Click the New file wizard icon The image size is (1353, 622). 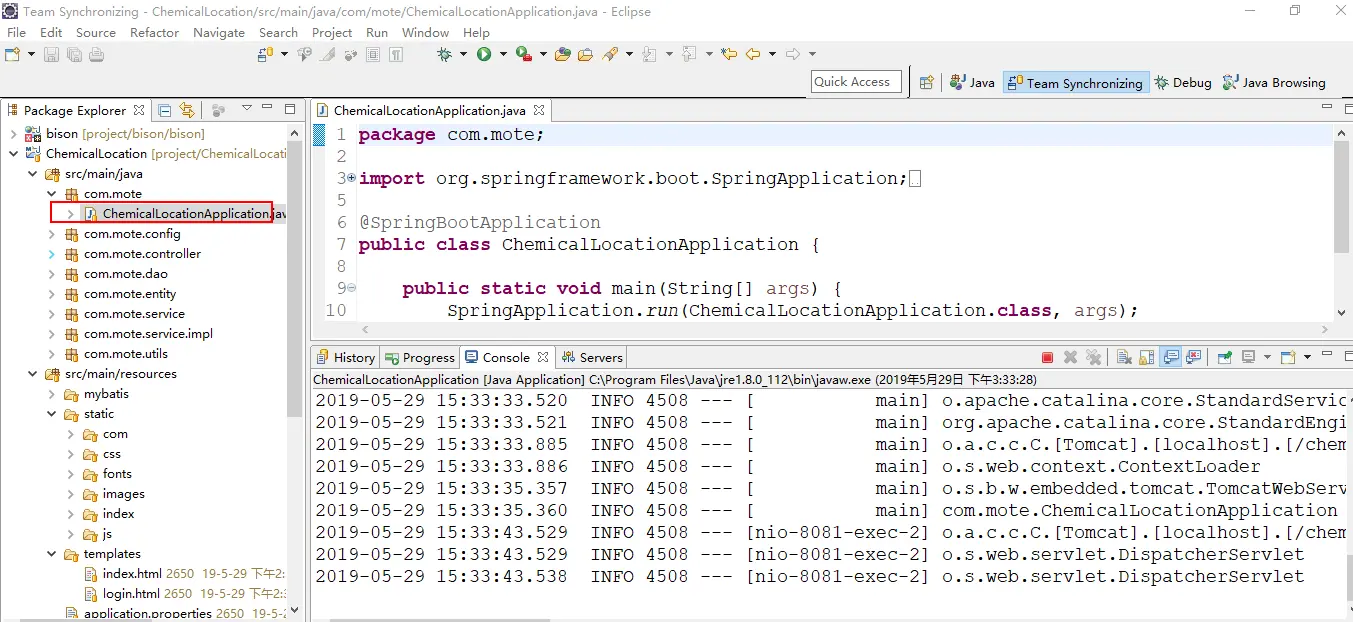(12, 54)
